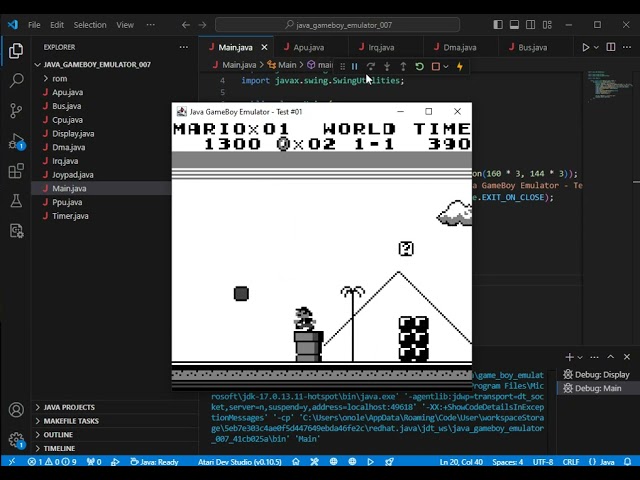Open editor More Actions ellipsis

pyautogui.click(x=627, y=47)
